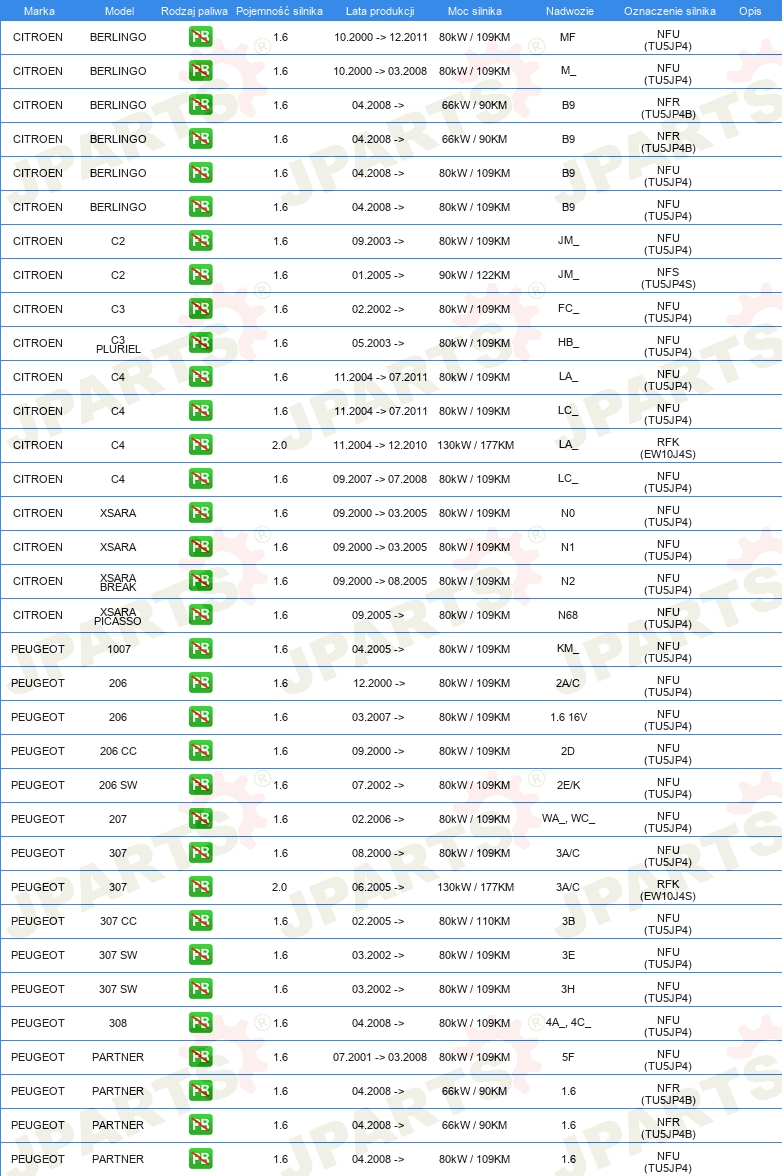Click the fuel icon in C3 Pluriel row
Screen dimensions: 782x1176
(x=200, y=343)
